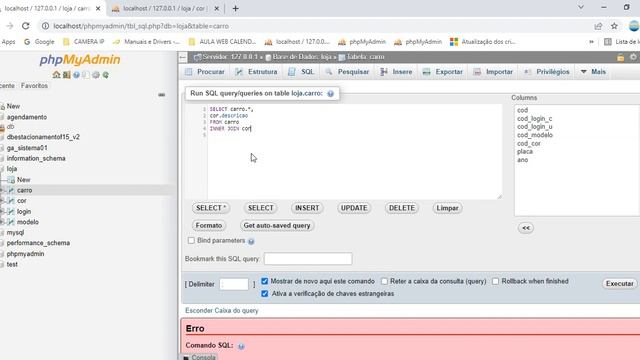Switch to the SQL tab
The width and height of the screenshot is (640, 360).
click(301, 72)
